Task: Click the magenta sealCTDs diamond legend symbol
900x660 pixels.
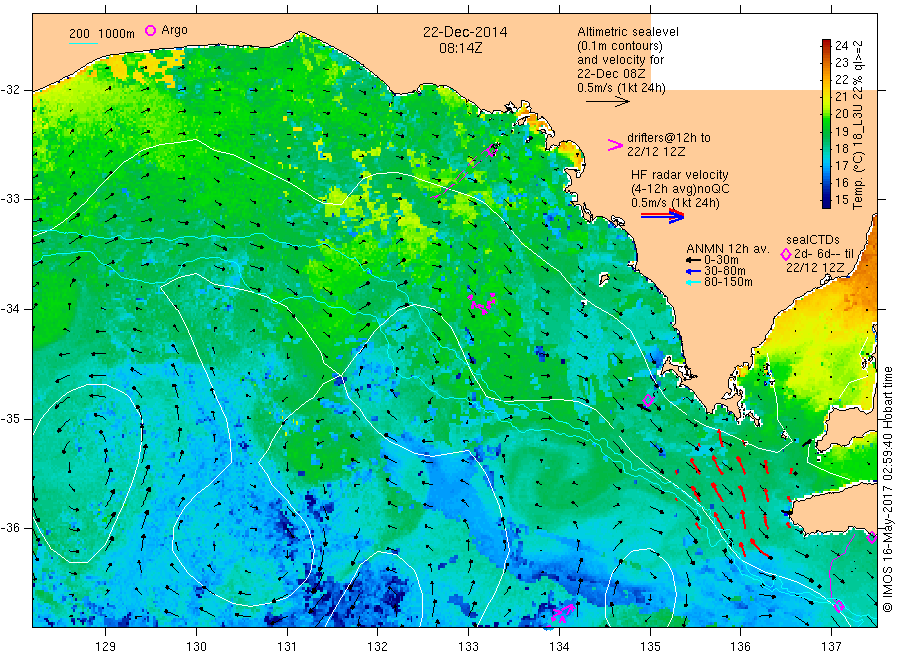Action: click(786, 254)
